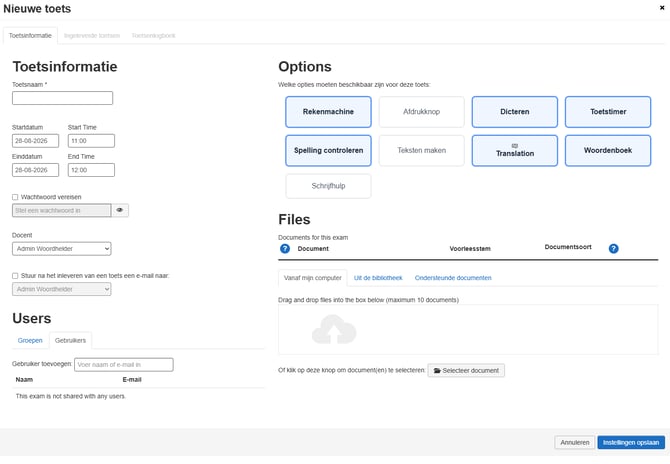670x464 pixels.
Task: Click the file drop zone box
Action: coord(468,329)
